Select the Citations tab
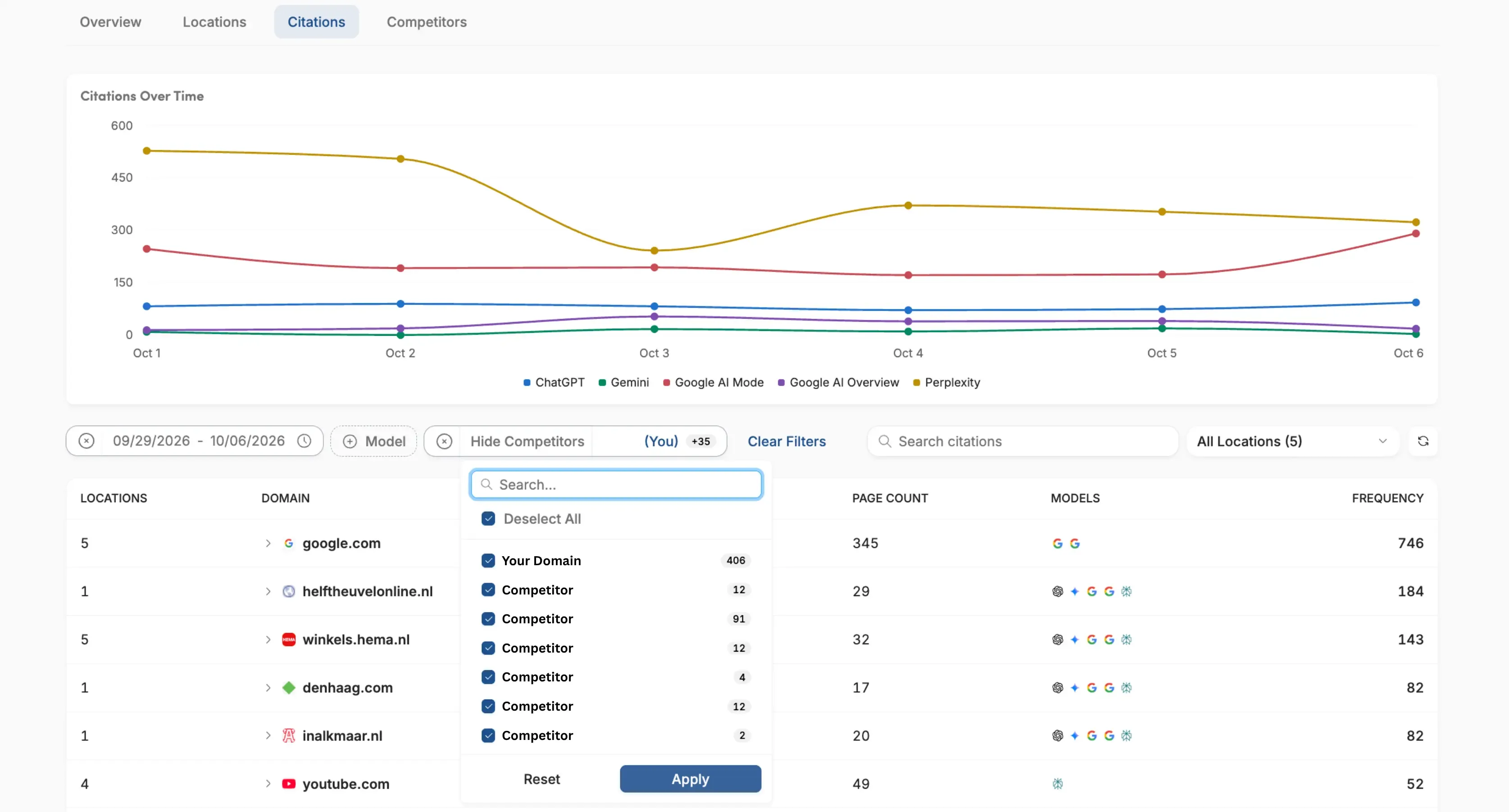1509x812 pixels. click(316, 22)
